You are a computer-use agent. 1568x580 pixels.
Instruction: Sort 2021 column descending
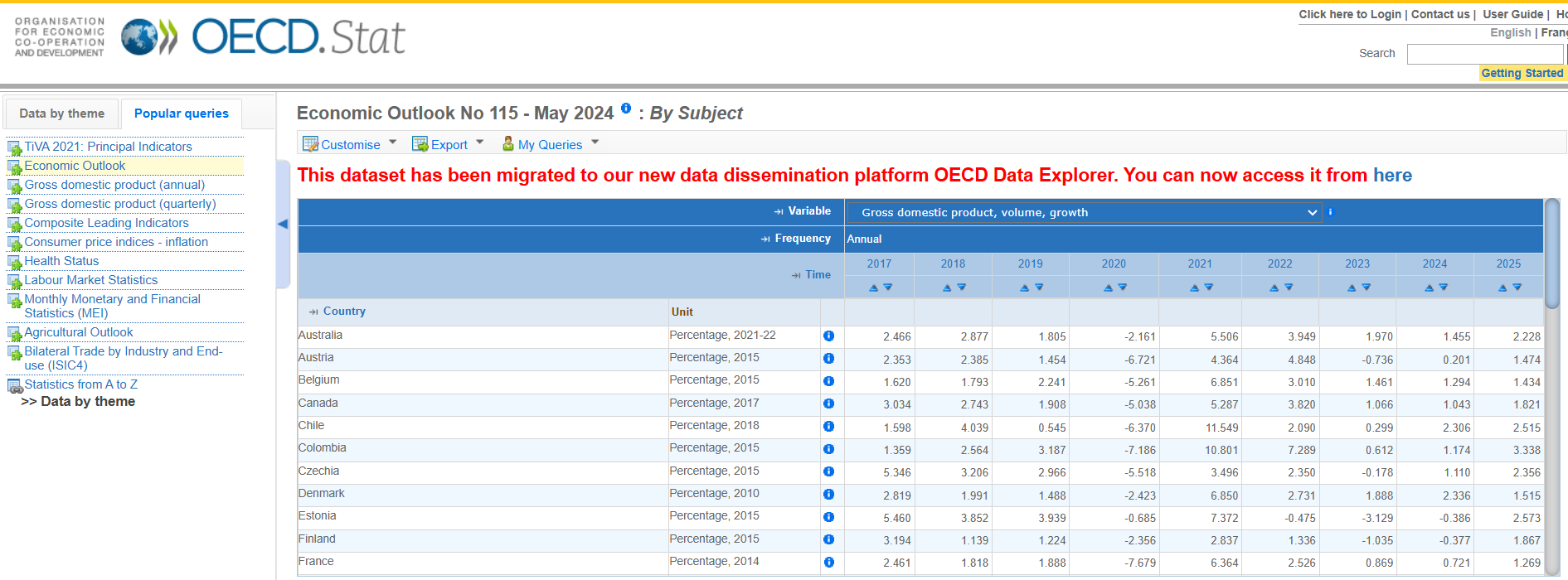(1208, 288)
